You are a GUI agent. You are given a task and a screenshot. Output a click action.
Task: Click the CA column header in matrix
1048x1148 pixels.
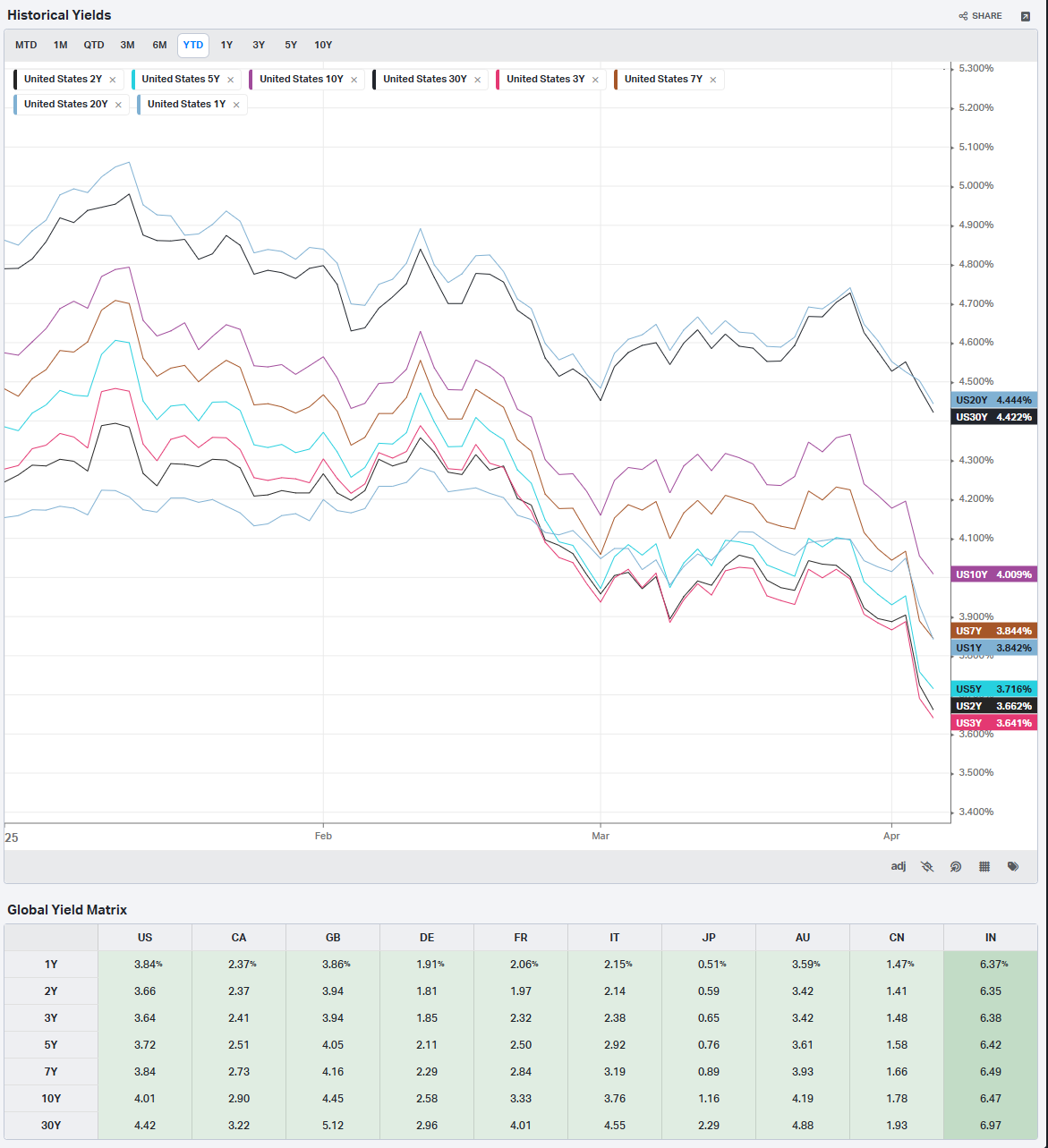[x=239, y=938]
